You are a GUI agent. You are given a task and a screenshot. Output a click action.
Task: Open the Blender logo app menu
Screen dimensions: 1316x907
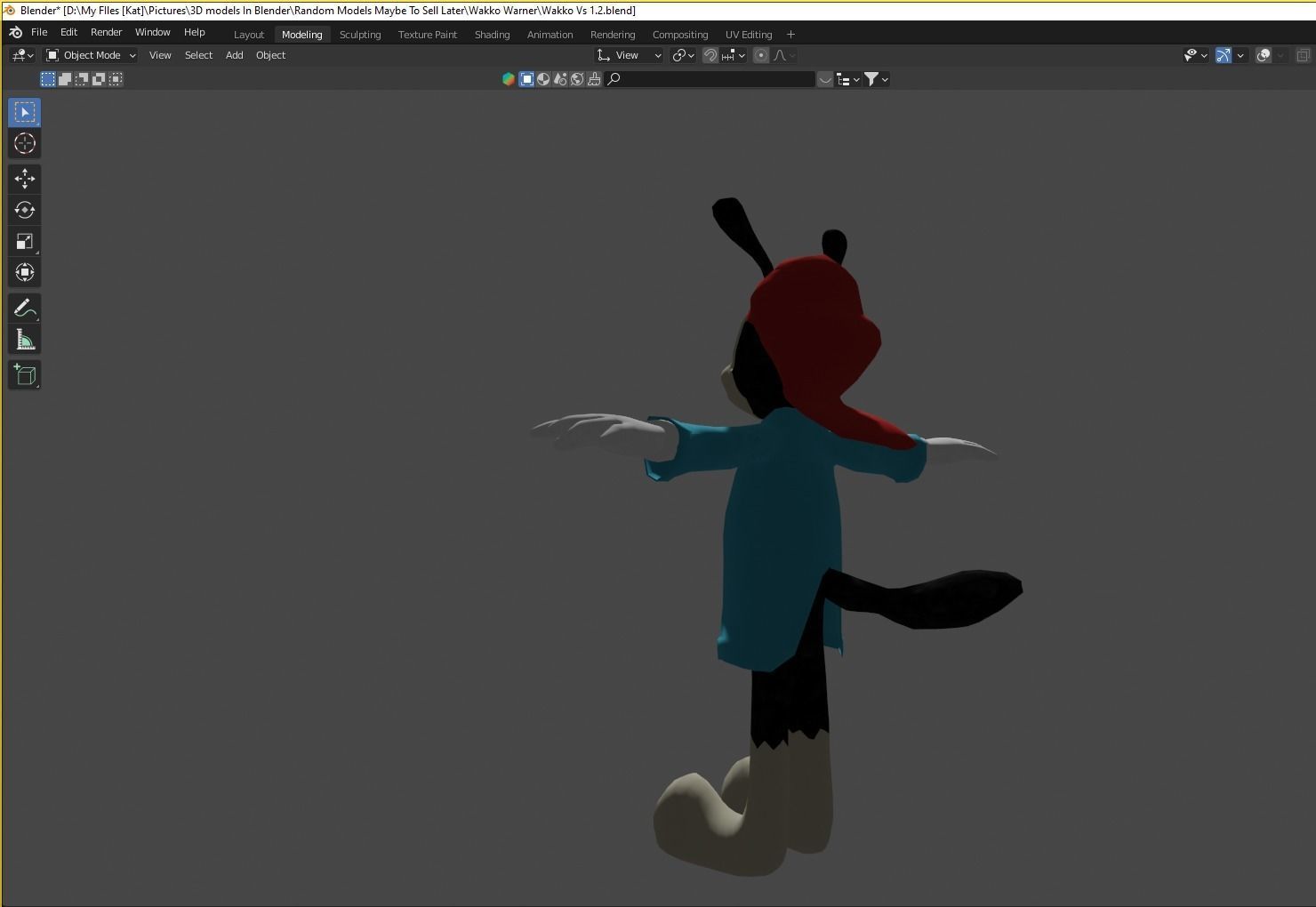click(x=15, y=32)
